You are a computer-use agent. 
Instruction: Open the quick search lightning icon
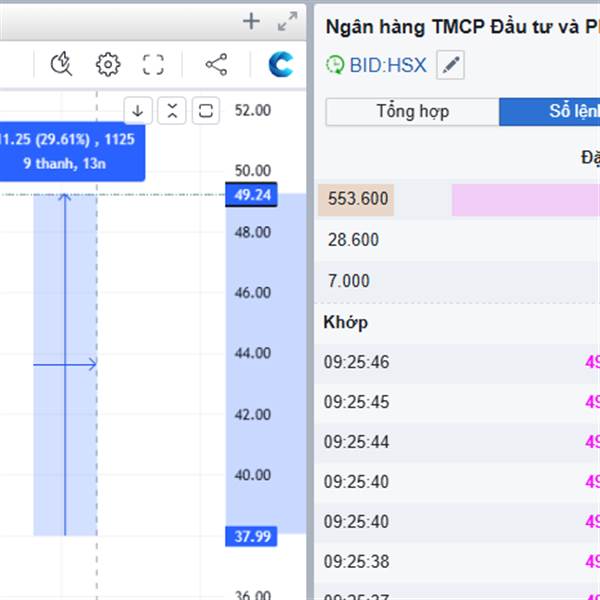click(61, 64)
